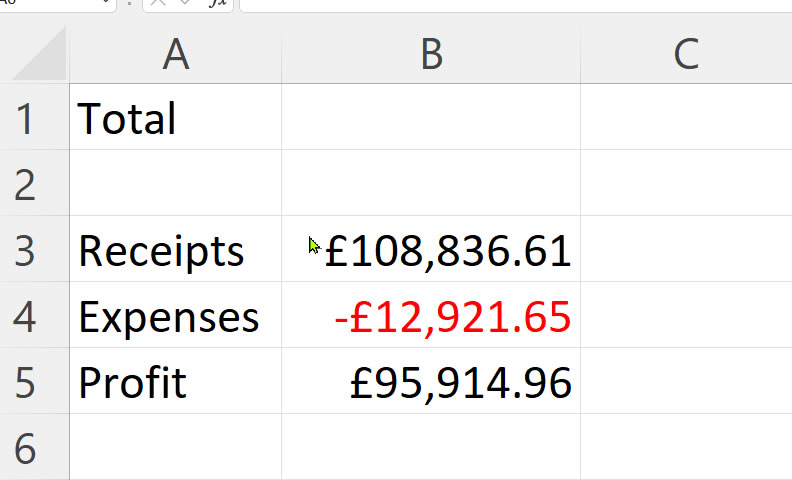Click into the formula bar input
The image size is (792, 480).
[516, 4]
